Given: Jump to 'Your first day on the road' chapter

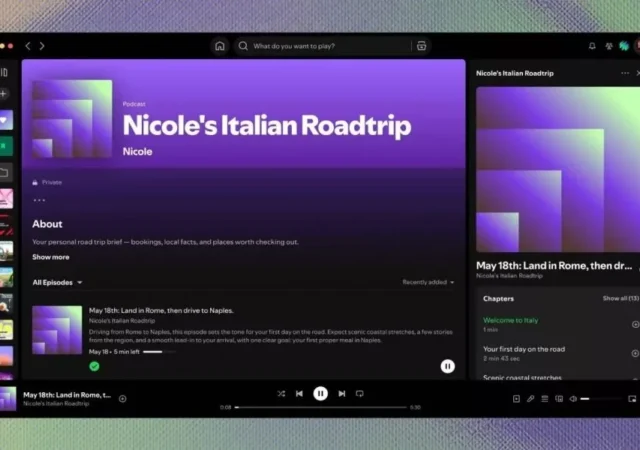Looking at the screenshot, I should [x=524, y=349].
